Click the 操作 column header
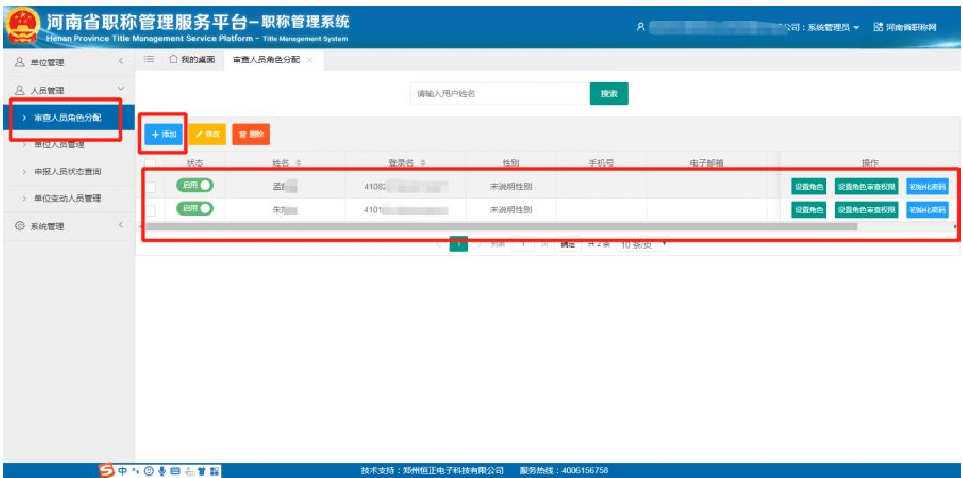This screenshot has height=478, width=963. [870, 163]
